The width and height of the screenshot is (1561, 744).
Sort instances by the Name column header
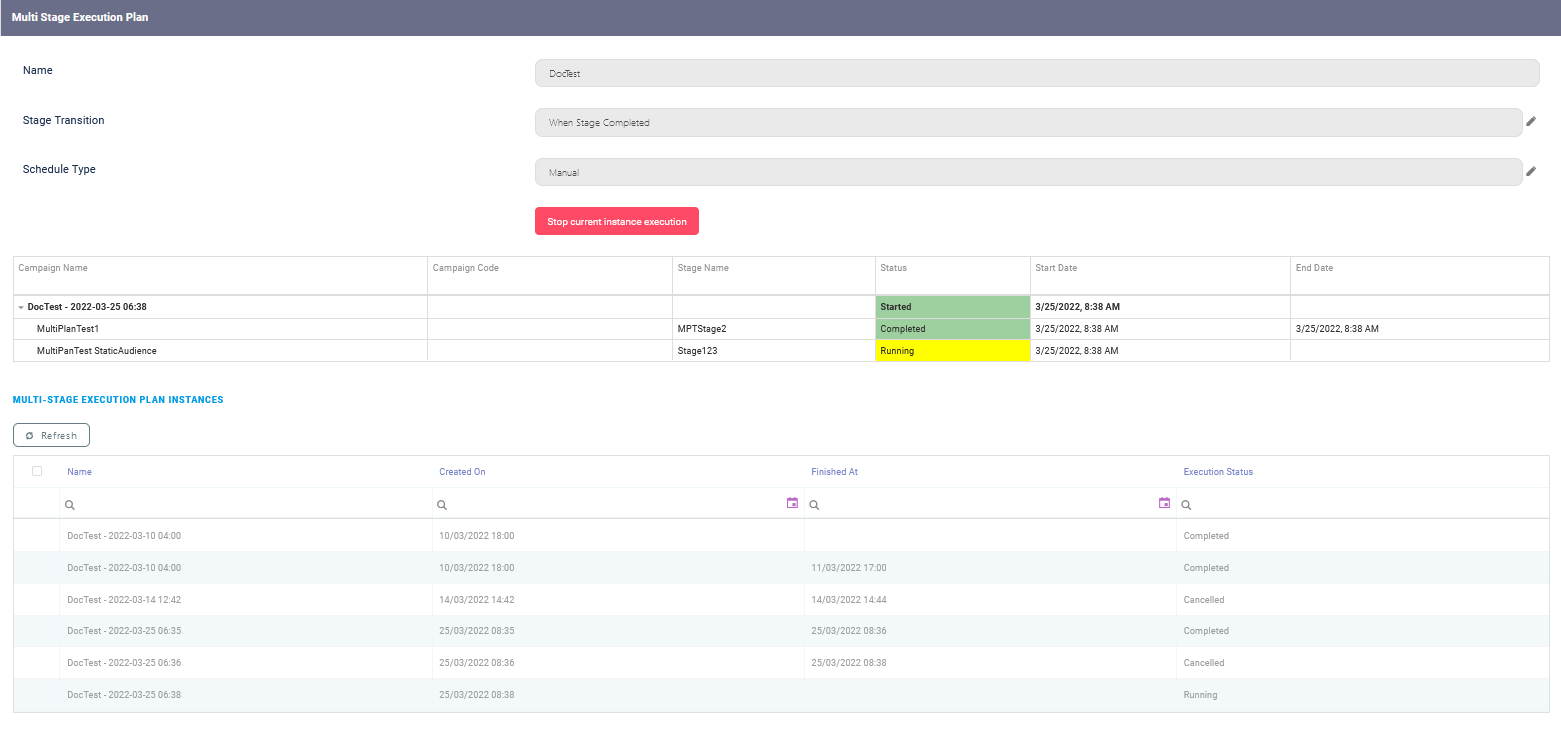click(x=79, y=471)
